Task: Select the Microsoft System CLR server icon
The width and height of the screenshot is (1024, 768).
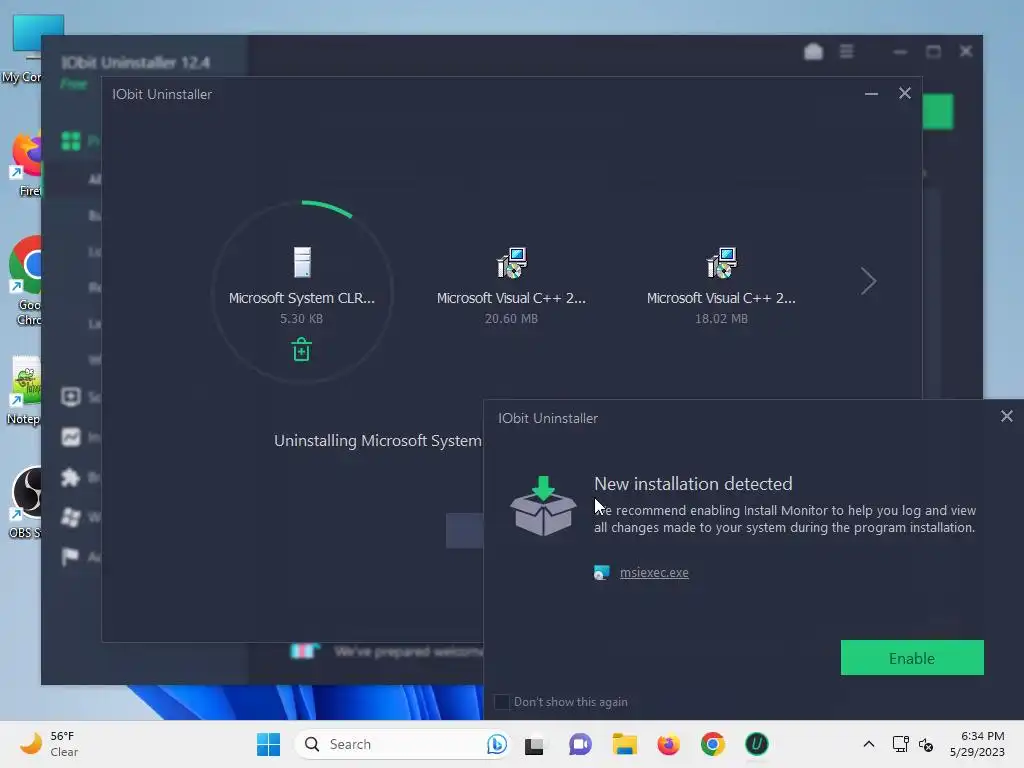Action: [302, 263]
